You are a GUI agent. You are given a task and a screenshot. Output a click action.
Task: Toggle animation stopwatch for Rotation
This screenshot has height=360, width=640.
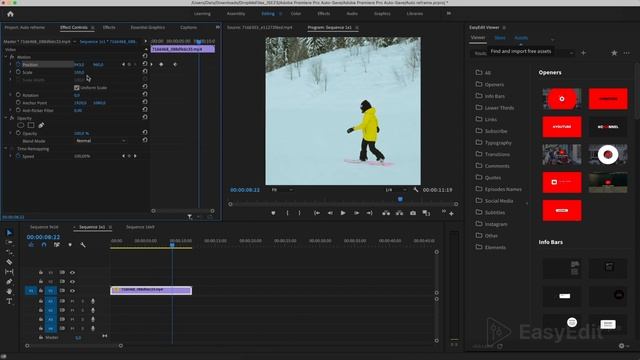tap(18, 95)
